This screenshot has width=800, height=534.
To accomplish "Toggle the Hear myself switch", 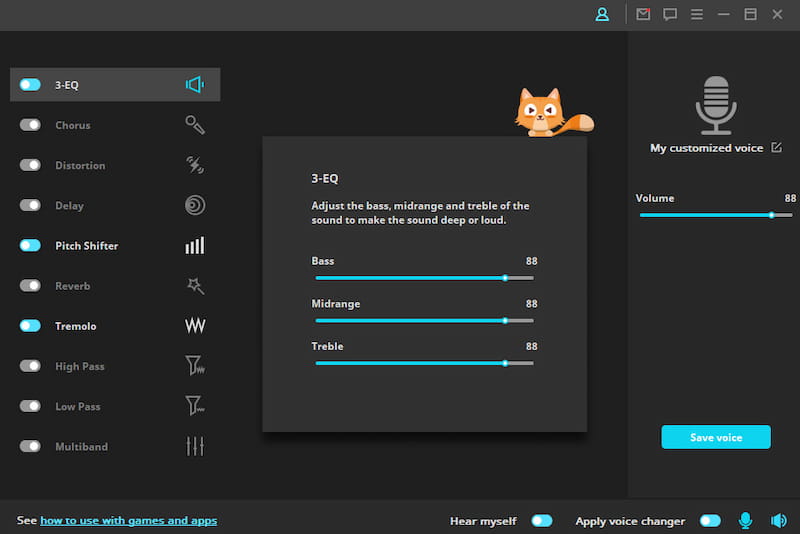I will pos(542,521).
